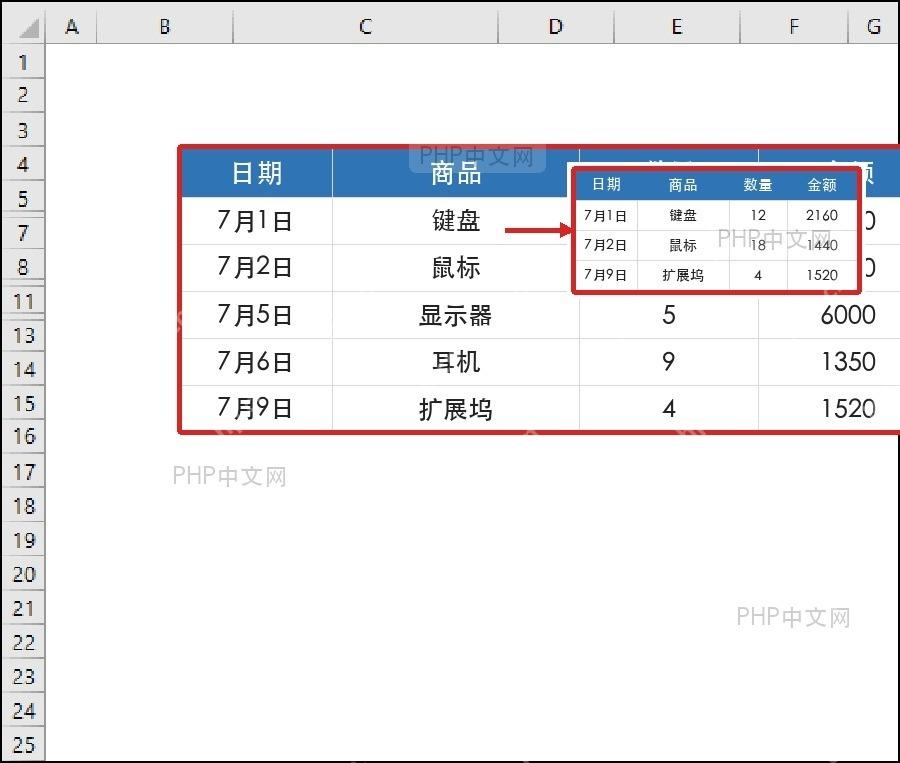The width and height of the screenshot is (900, 763).
Task: Select column F header
Action: point(794,26)
